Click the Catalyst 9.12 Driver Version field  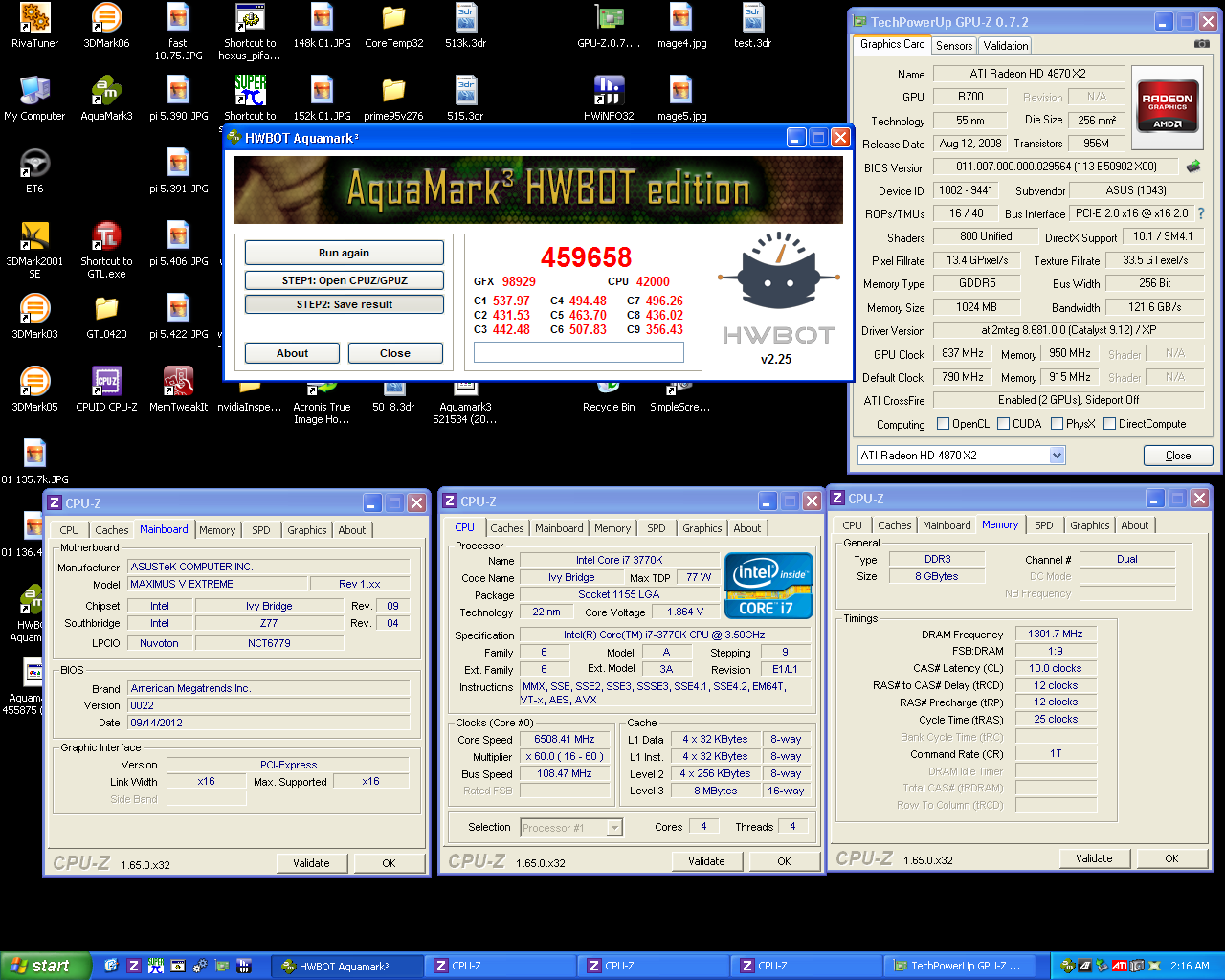tap(1068, 330)
